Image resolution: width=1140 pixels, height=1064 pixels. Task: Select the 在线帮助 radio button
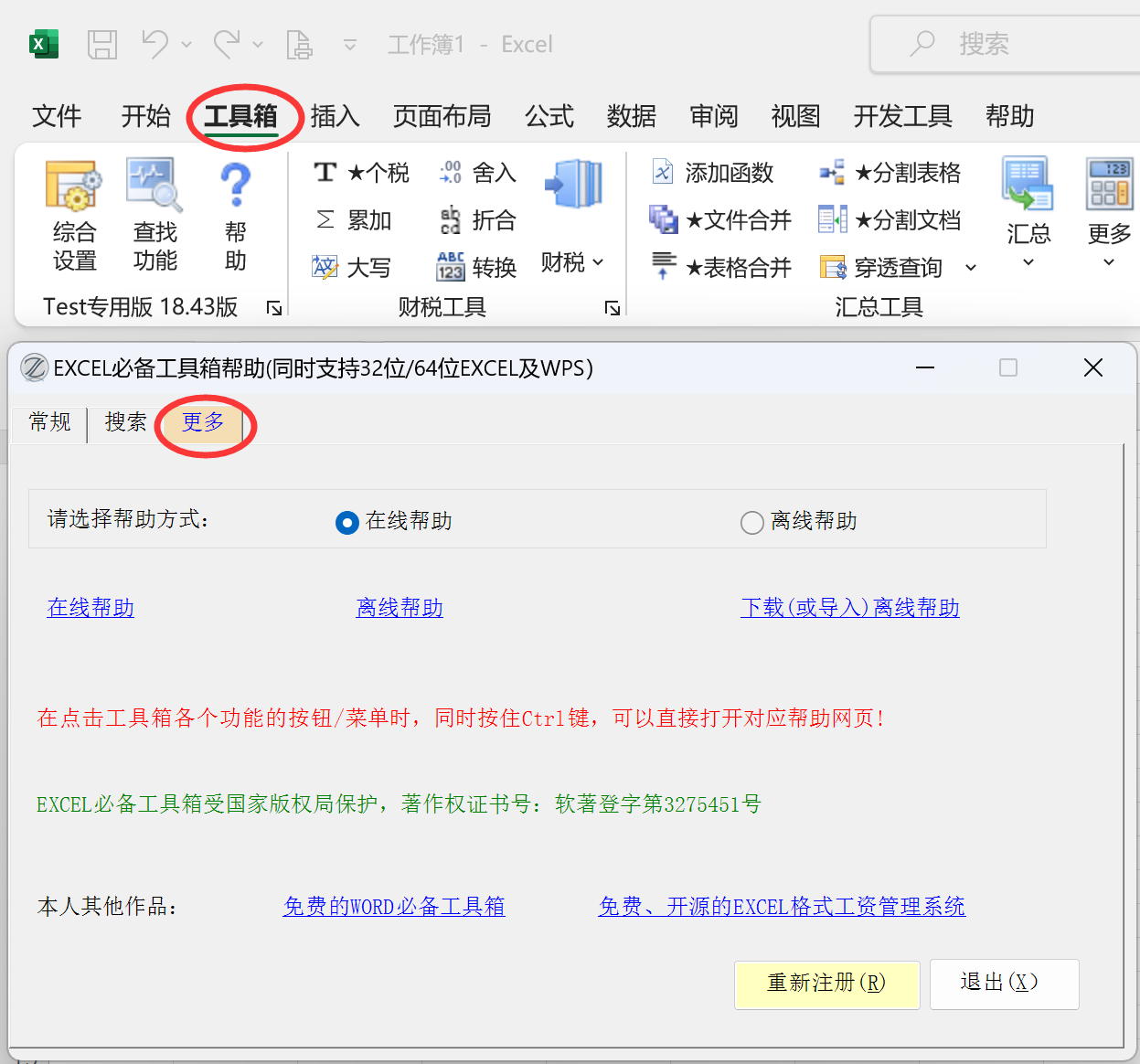[347, 523]
